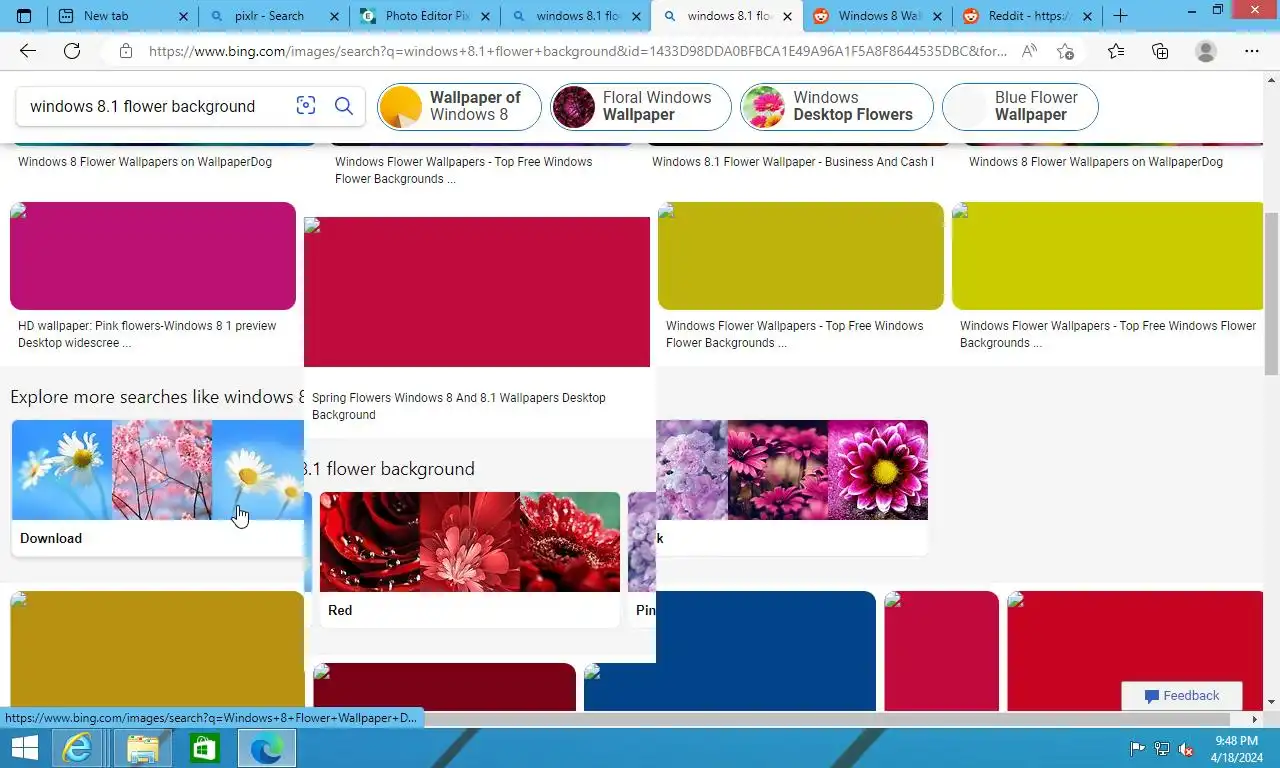This screenshot has height=768, width=1280.
Task: Close the New tab tab
Action: (183, 16)
